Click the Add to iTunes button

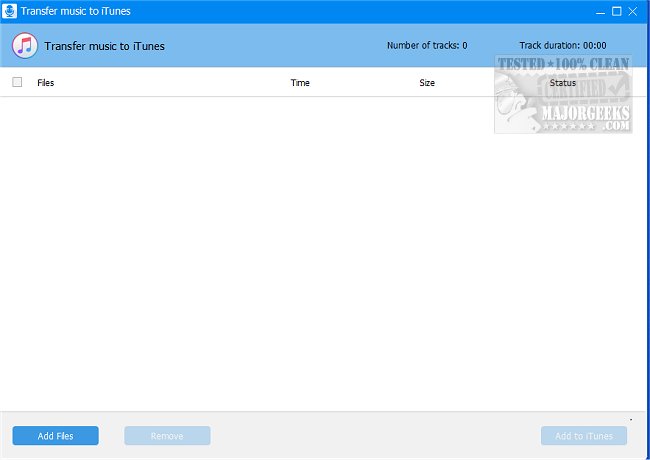click(x=584, y=436)
